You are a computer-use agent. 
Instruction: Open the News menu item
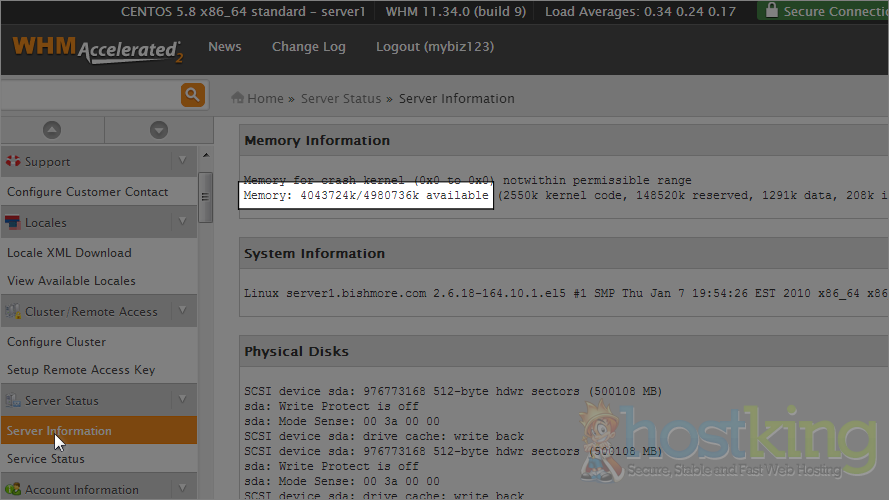click(224, 47)
